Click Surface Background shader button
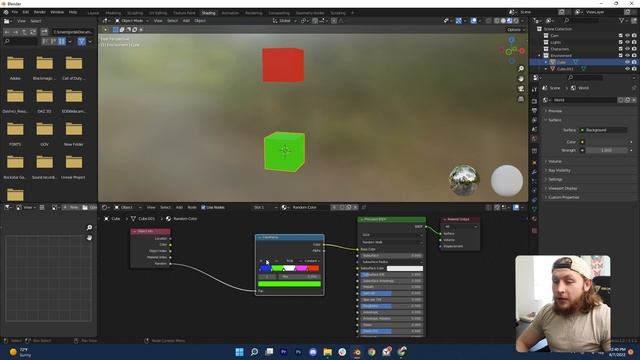Viewport: 640px width, 360px height. (x=604, y=130)
